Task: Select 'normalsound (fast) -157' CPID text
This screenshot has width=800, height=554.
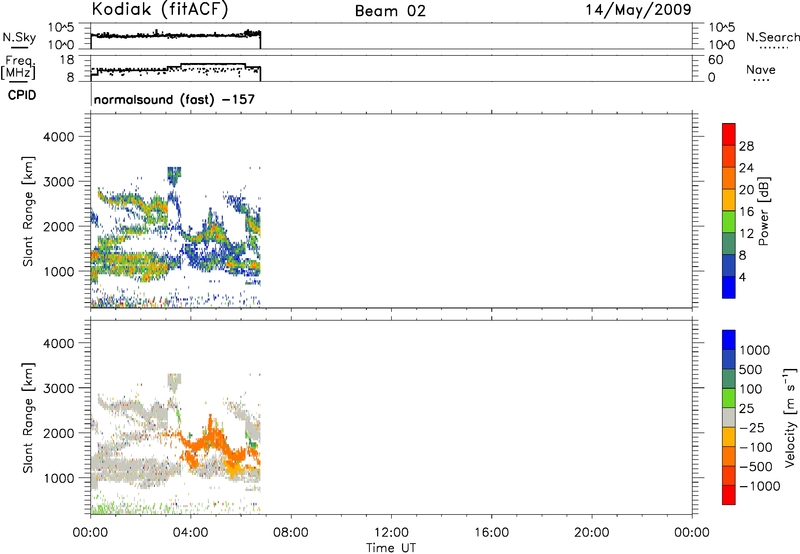Action: [x=174, y=99]
